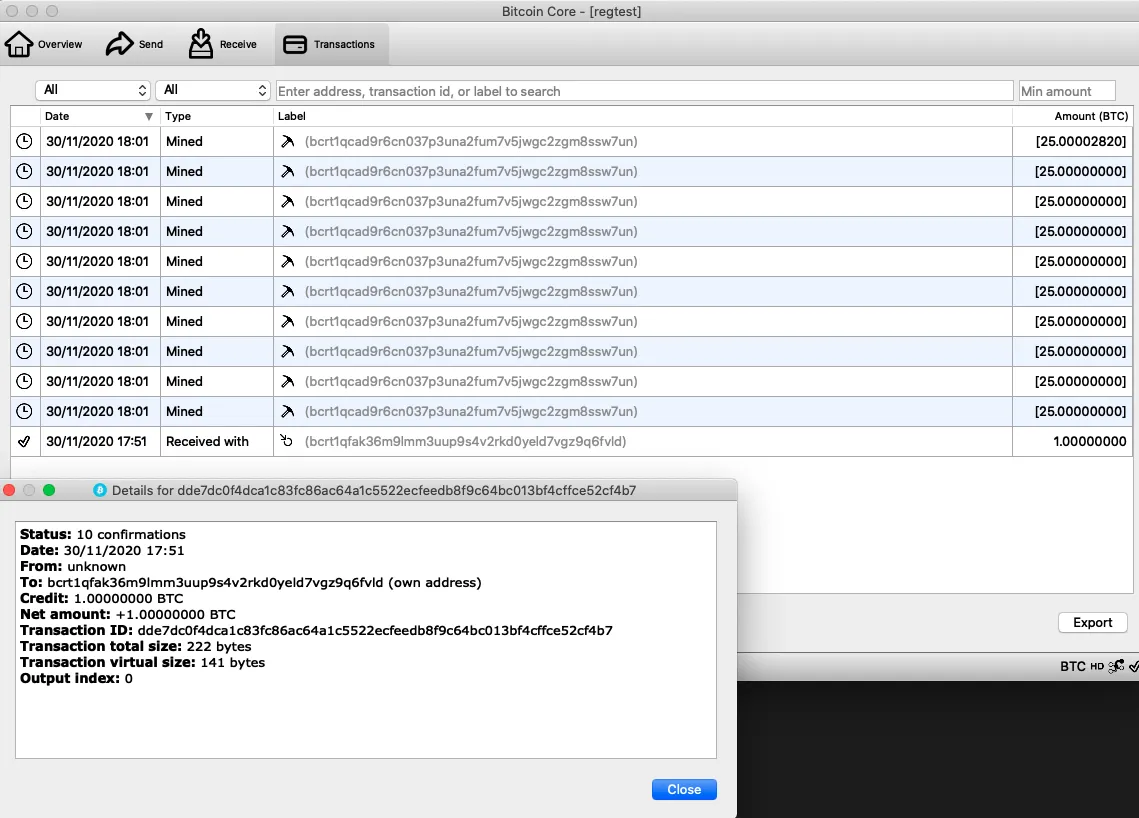Switch to the Receive tab

coord(223,44)
